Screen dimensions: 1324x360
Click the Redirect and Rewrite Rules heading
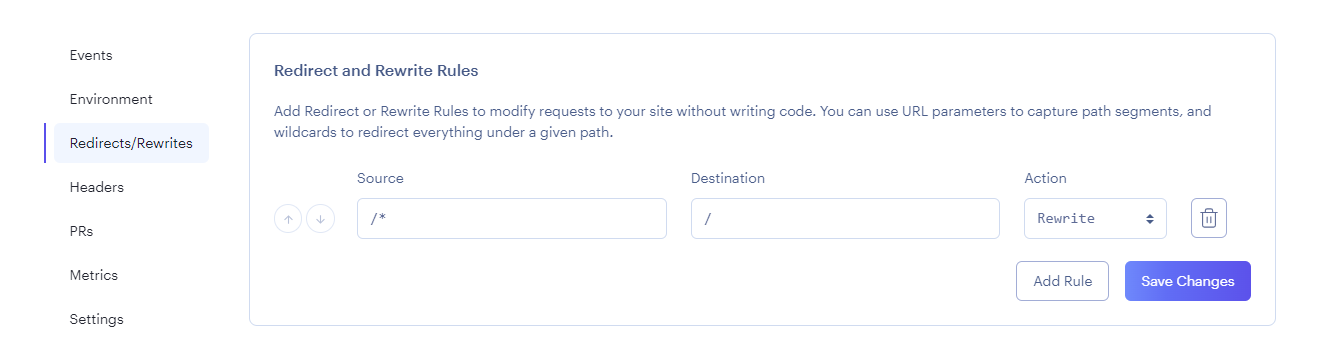376,71
